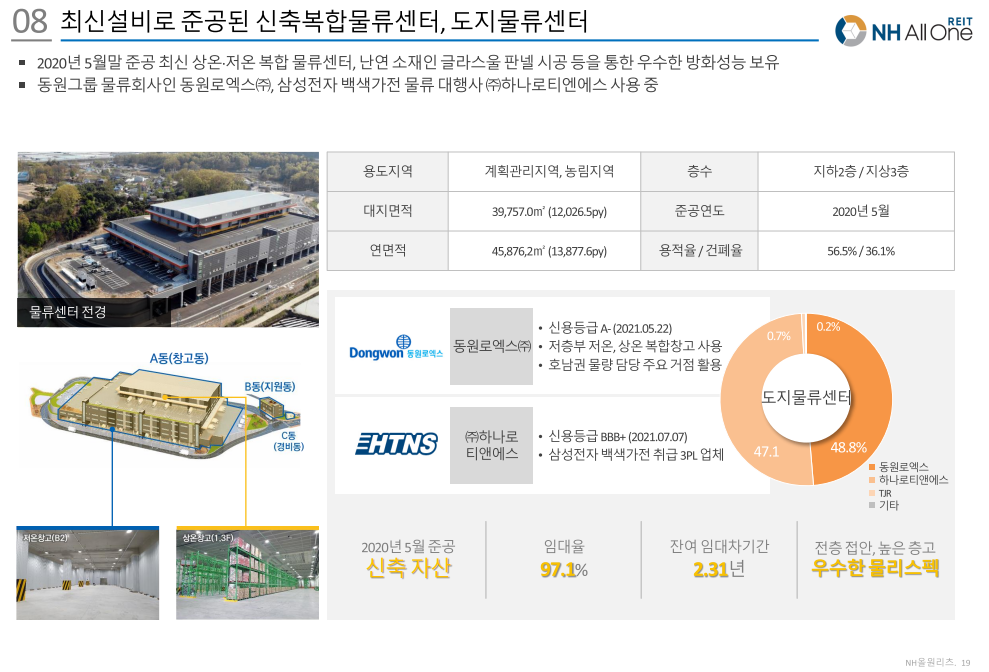Select the C동 (경비동) label
The width and height of the screenshot is (989, 672).
click(x=288, y=441)
